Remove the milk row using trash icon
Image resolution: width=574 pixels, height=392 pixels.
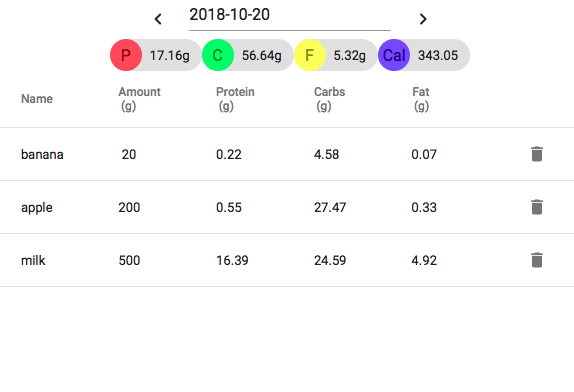[537, 260]
